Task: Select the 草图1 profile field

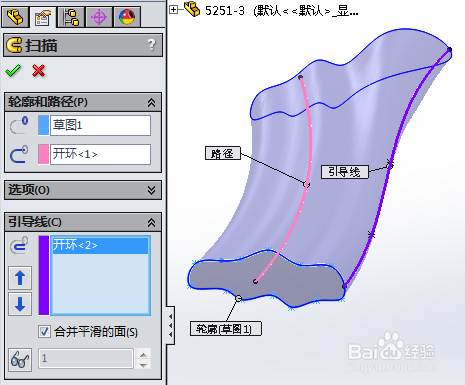Action: pyautogui.click(x=100, y=125)
